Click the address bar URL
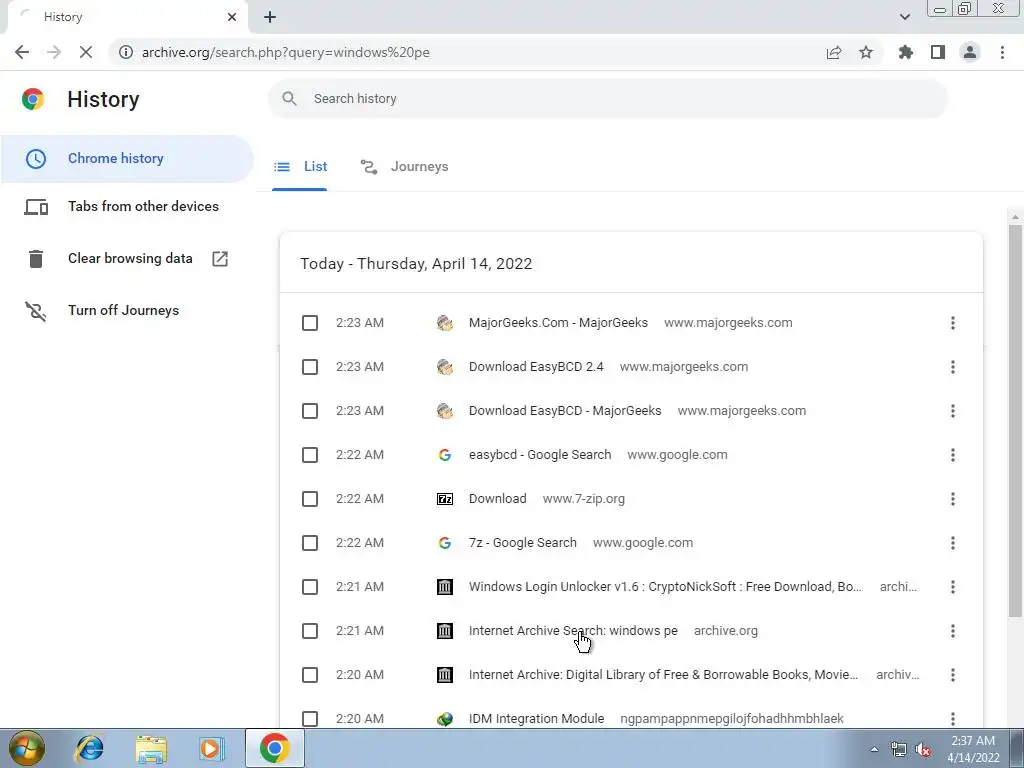This screenshot has height=768, width=1024. (x=285, y=52)
